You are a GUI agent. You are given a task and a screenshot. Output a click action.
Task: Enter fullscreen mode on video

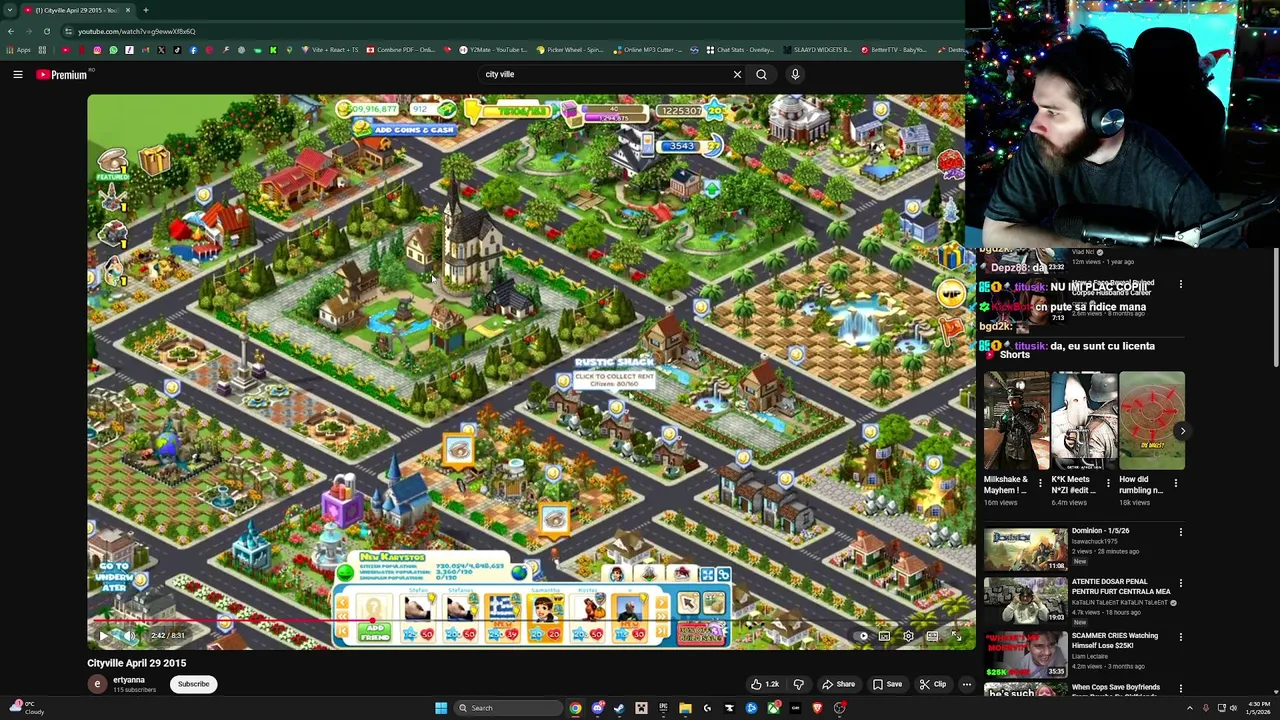[956, 636]
